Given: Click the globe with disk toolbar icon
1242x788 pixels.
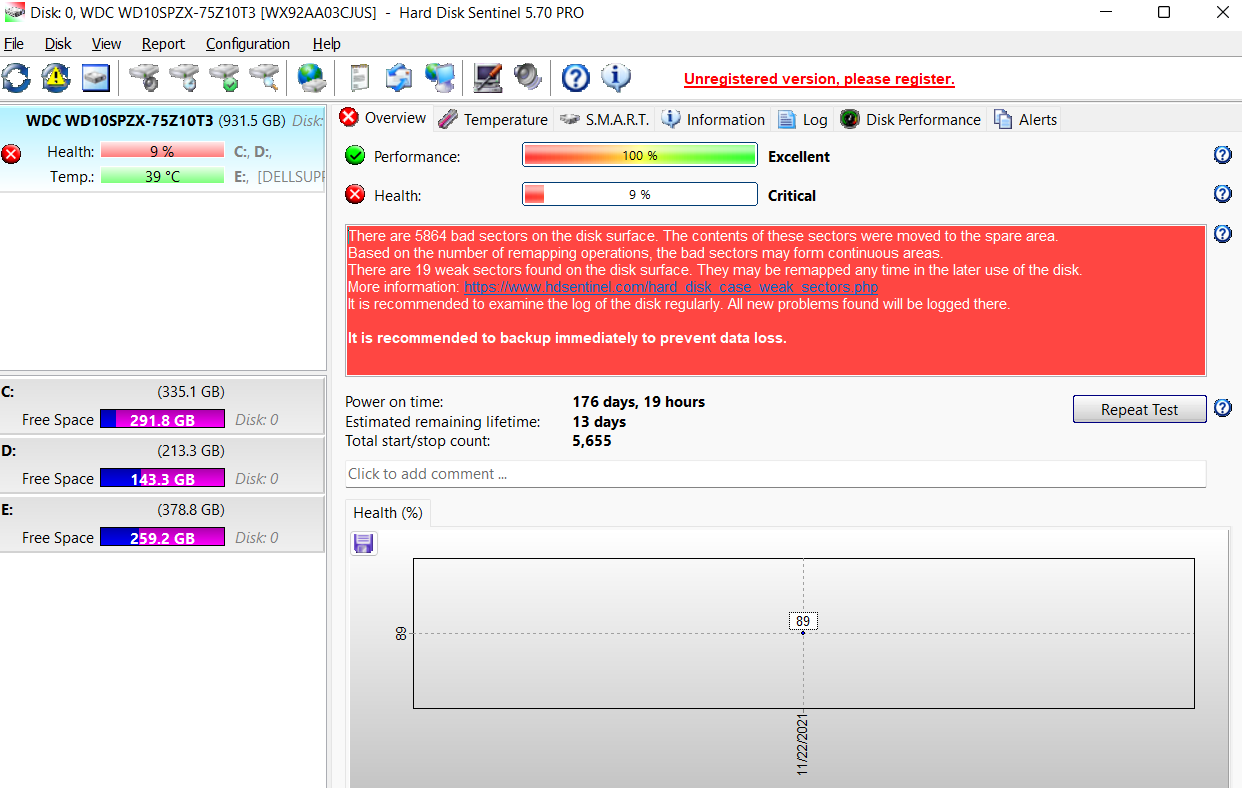Looking at the screenshot, I should pos(311,77).
